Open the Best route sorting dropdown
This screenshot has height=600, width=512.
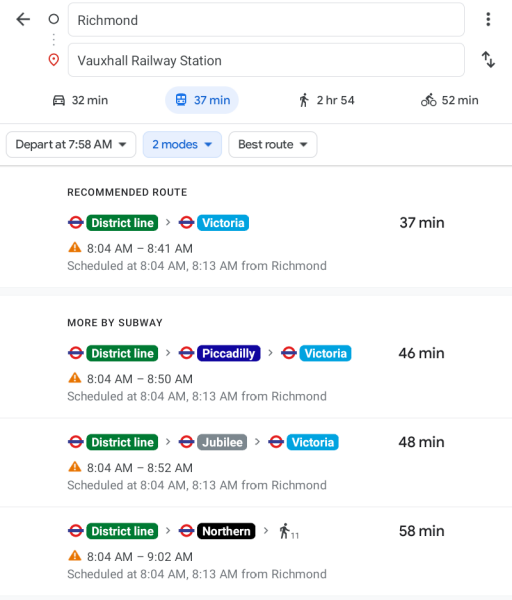pos(273,144)
